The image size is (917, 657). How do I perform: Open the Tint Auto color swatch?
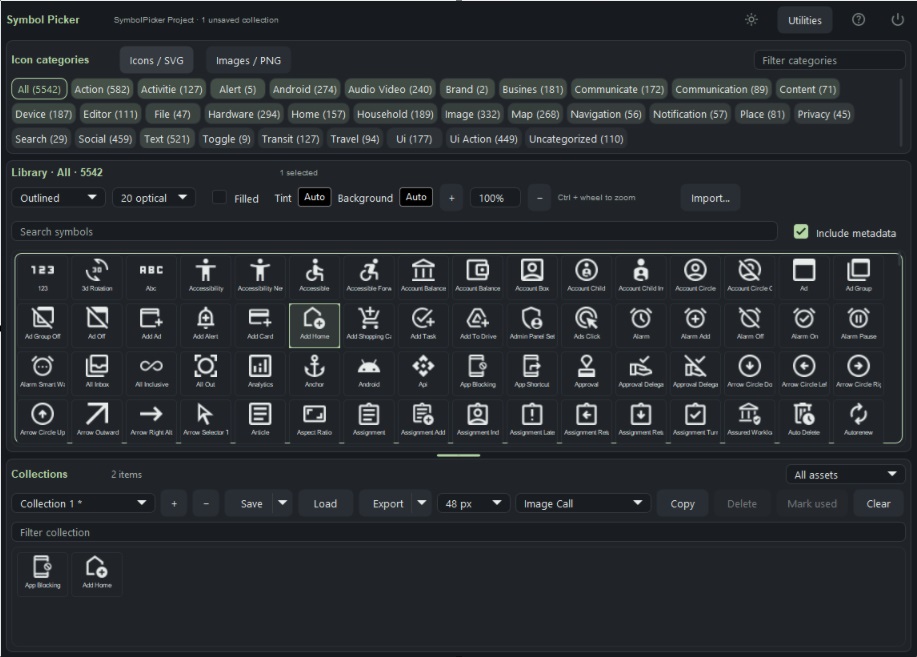click(315, 197)
